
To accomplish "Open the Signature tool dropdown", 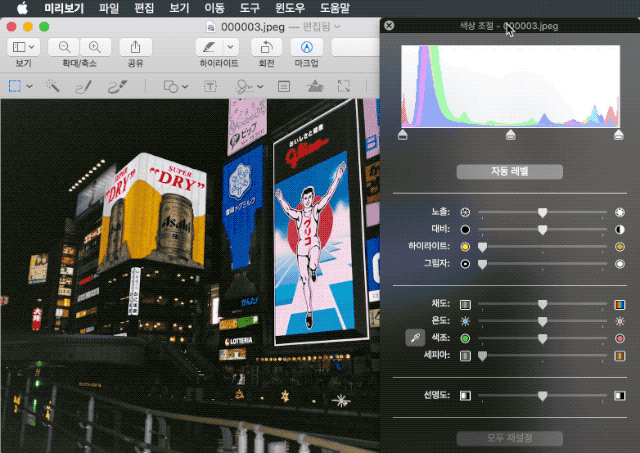I will [249, 87].
